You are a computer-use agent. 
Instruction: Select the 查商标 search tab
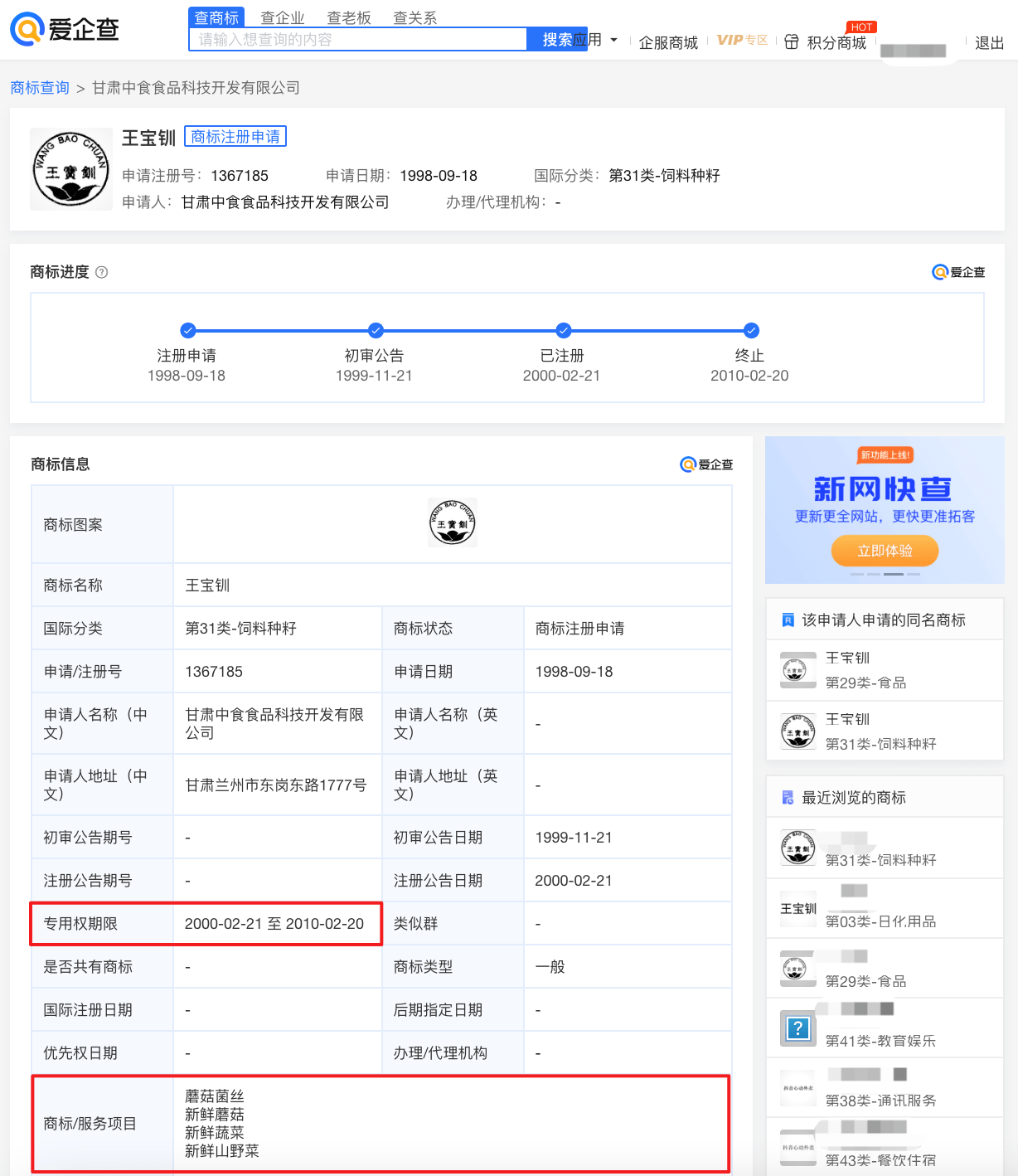(x=216, y=17)
